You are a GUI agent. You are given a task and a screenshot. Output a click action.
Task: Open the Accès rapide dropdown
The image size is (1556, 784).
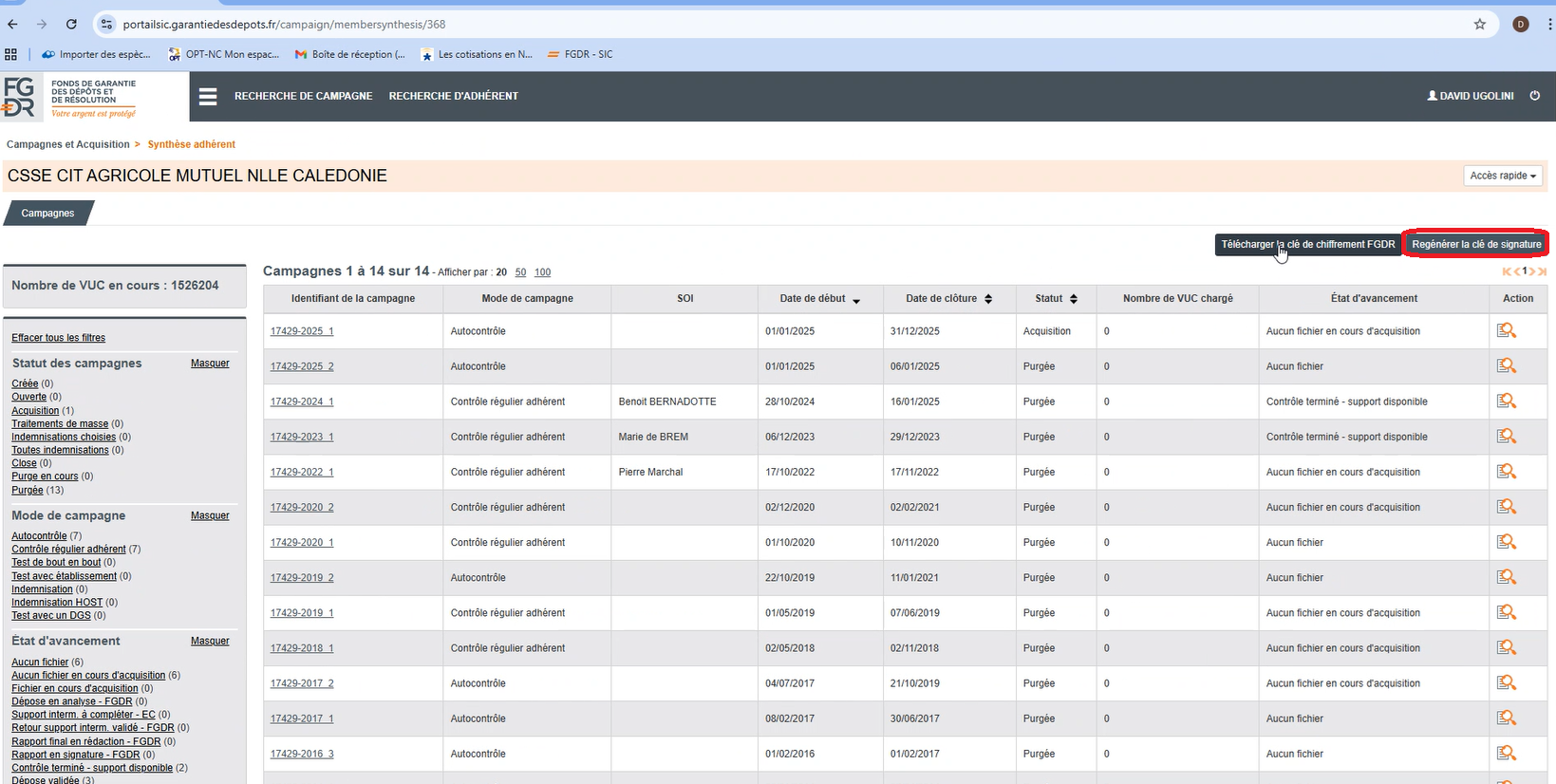pyautogui.click(x=1502, y=176)
